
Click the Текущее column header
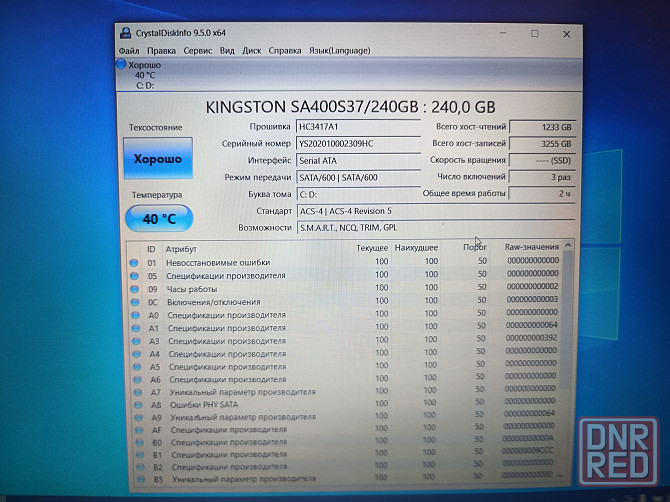(x=372, y=248)
